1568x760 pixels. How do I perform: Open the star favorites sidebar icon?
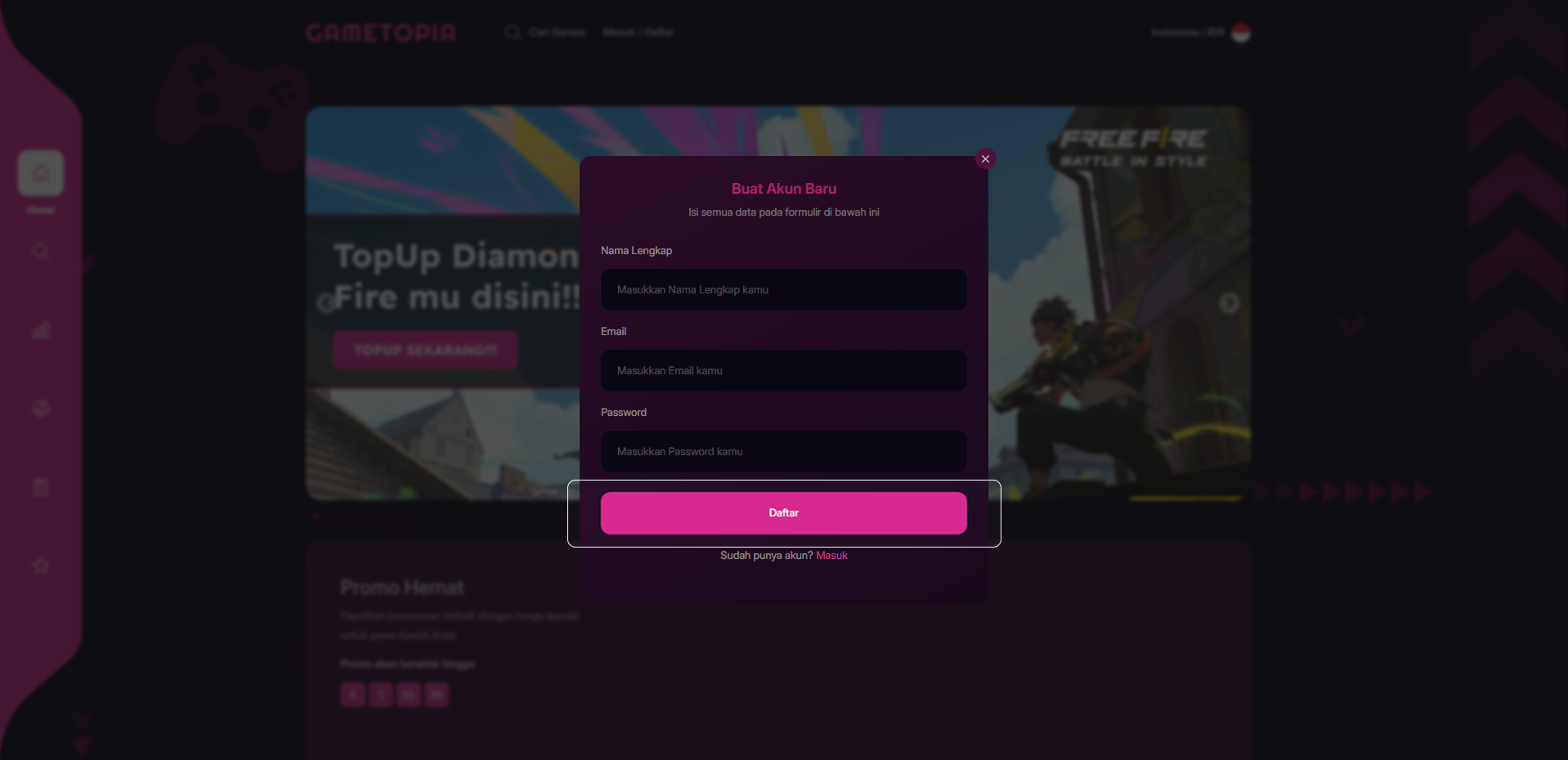41,566
